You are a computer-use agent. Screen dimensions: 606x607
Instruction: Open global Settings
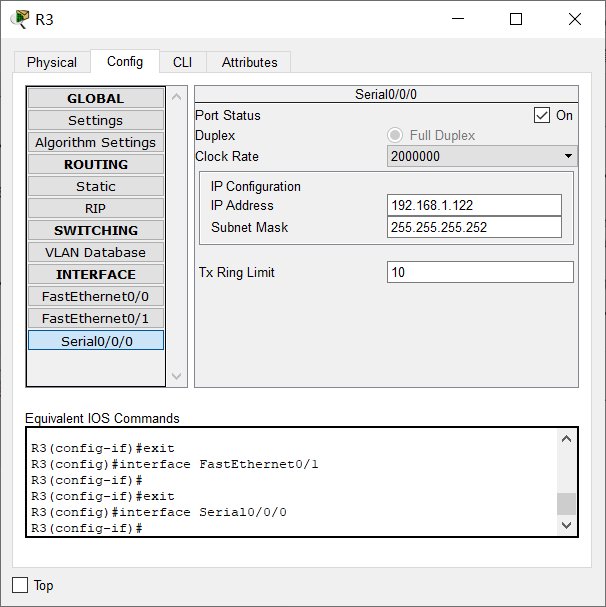click(96, 120)
